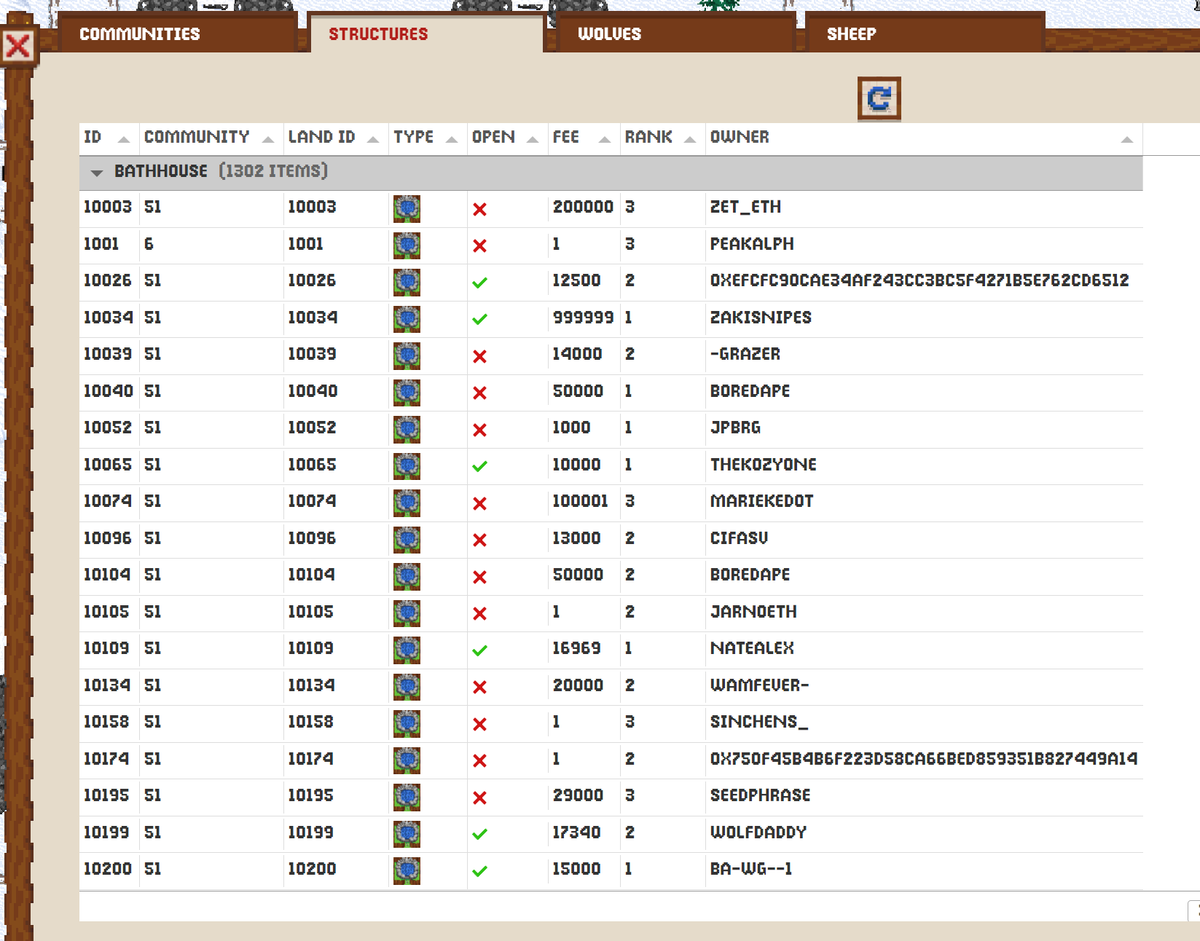Click owner name SINCHENS_
The width and height of the screenshot is (1200, 941).
tap(759, 722)
